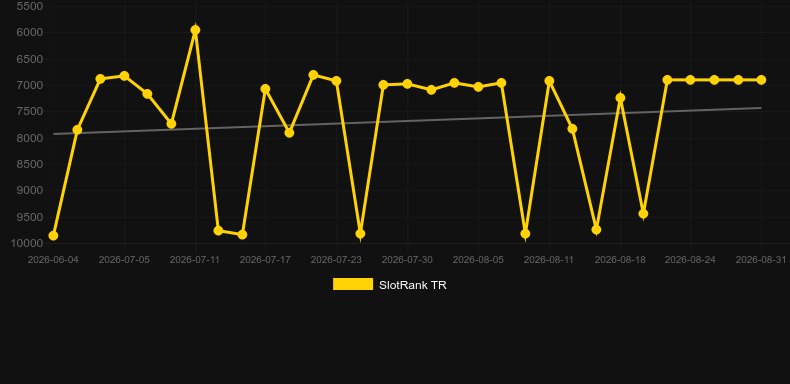This screenshot has width=790, height=384.
Task: Select the data point for 2026-07-05
Action: click(x=124, y=76)
